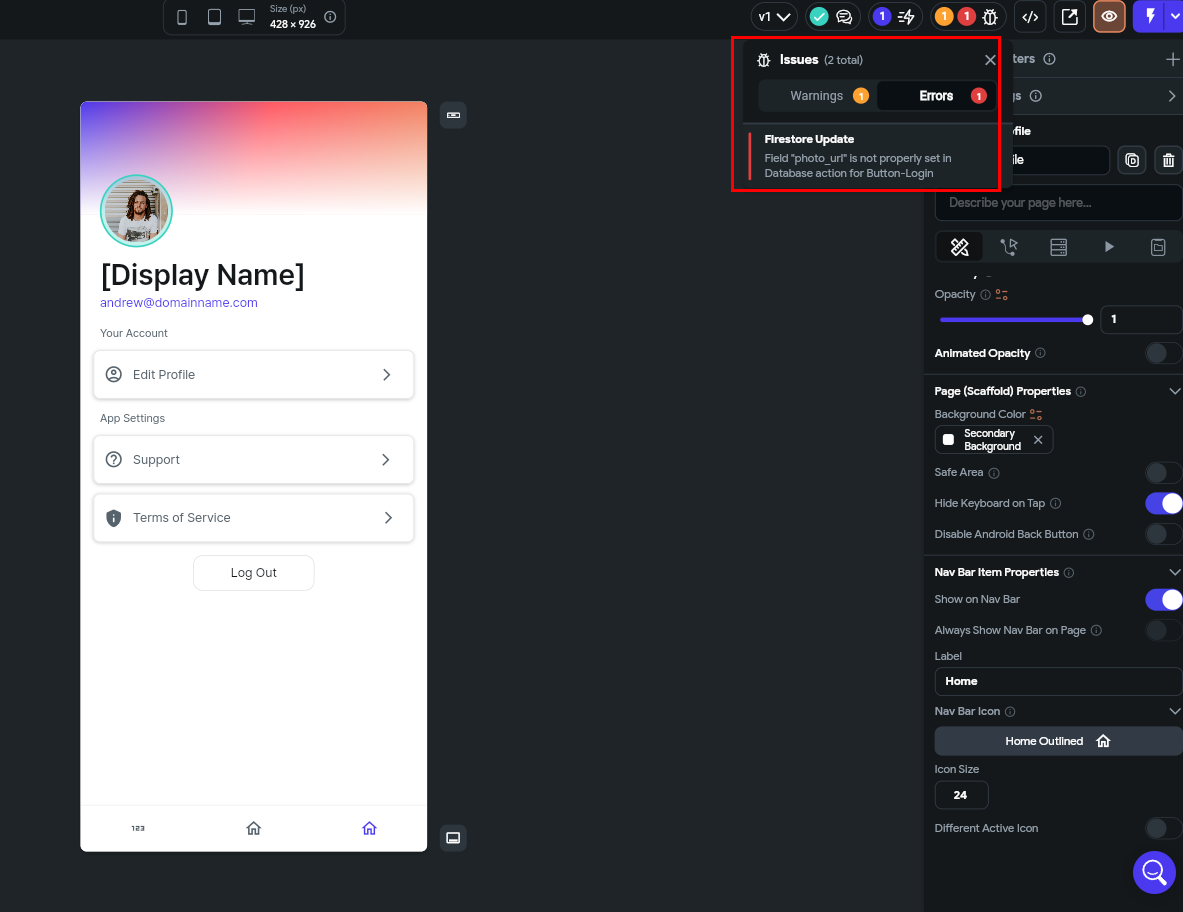1183x912 pixels.
Task: Click the Support row
Action: (254, 459)
